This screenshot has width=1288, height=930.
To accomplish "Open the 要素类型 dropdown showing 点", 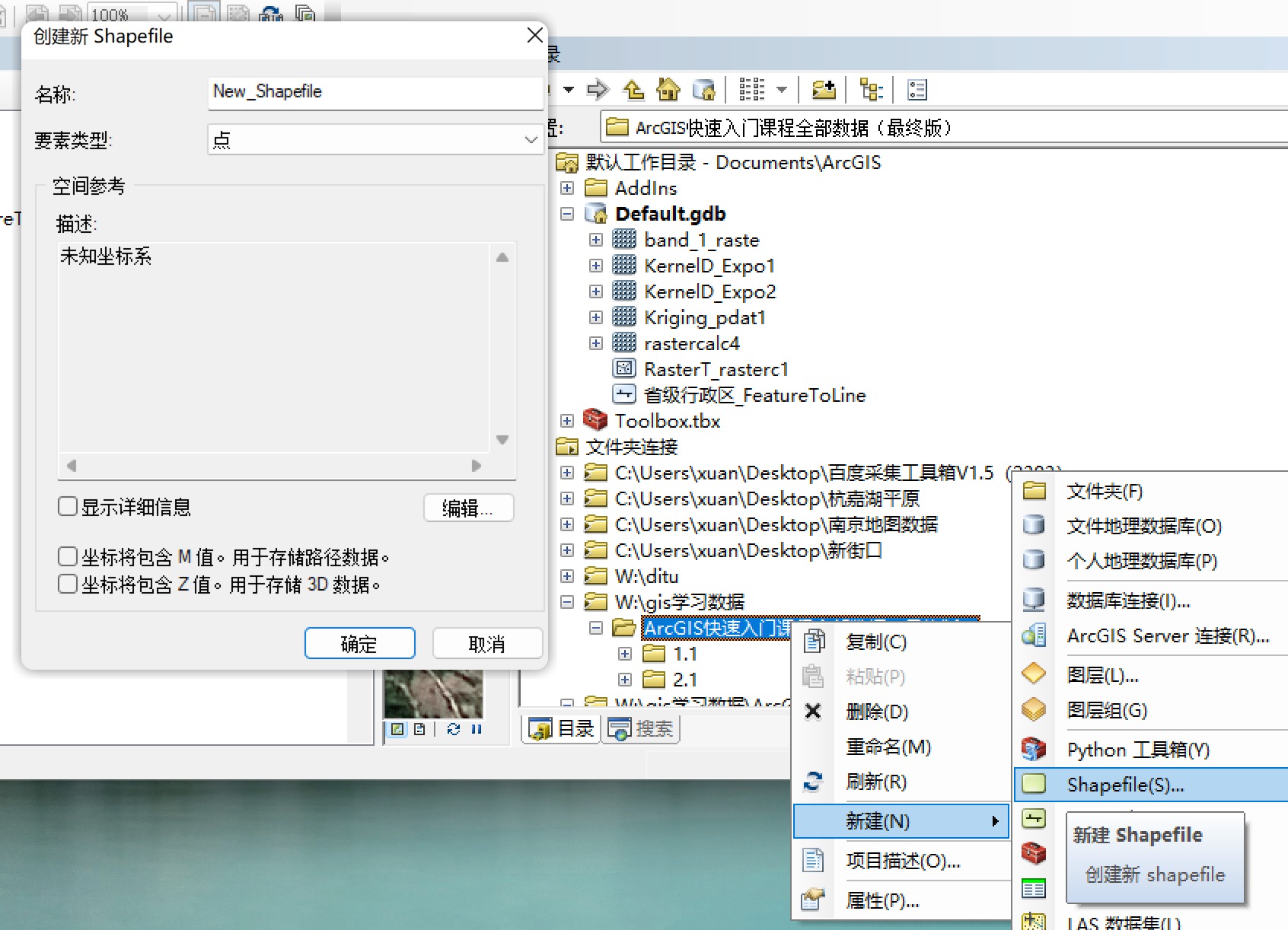I will pyautogui.click(x=375, y=139).
